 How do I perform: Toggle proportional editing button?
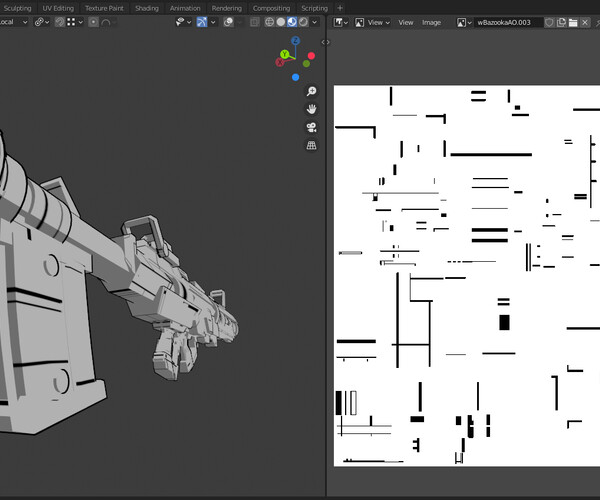[x=93, y=22]
